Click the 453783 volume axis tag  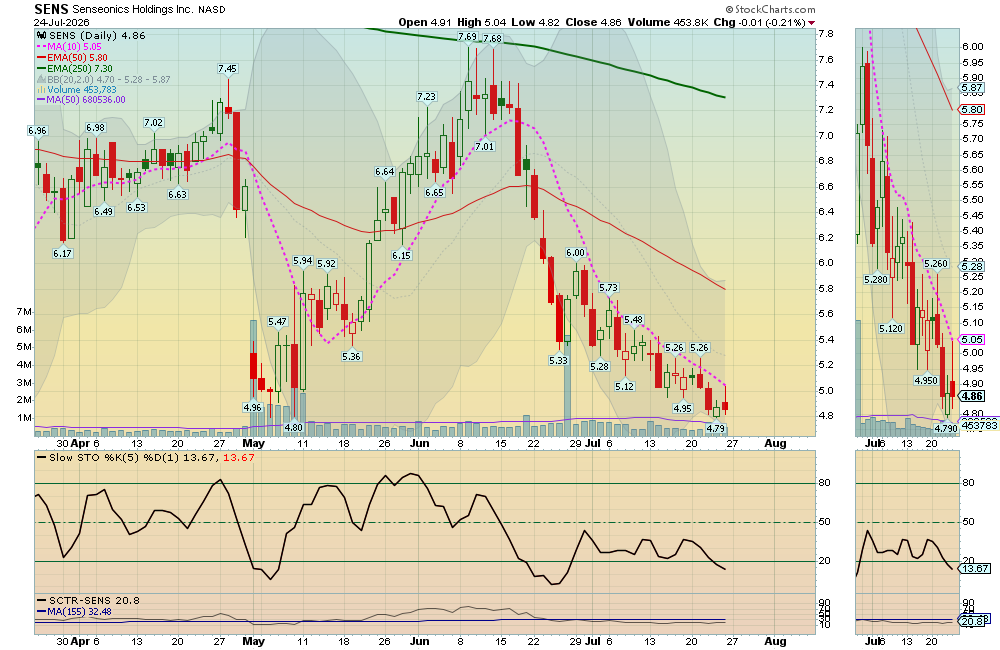point(979,425)
